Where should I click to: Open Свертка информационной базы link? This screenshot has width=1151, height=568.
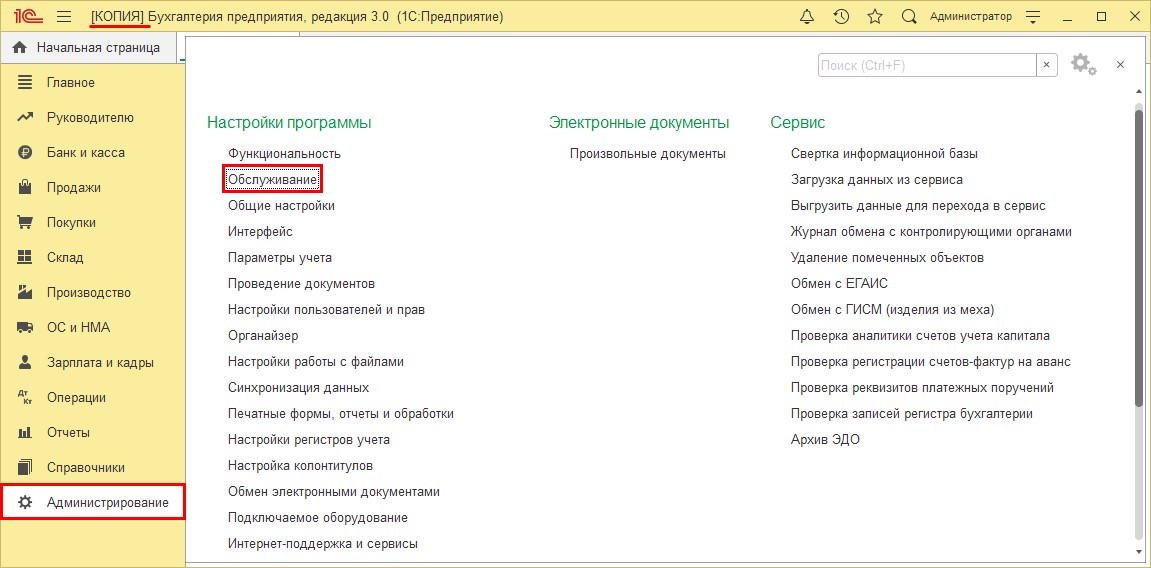point(884,154)
